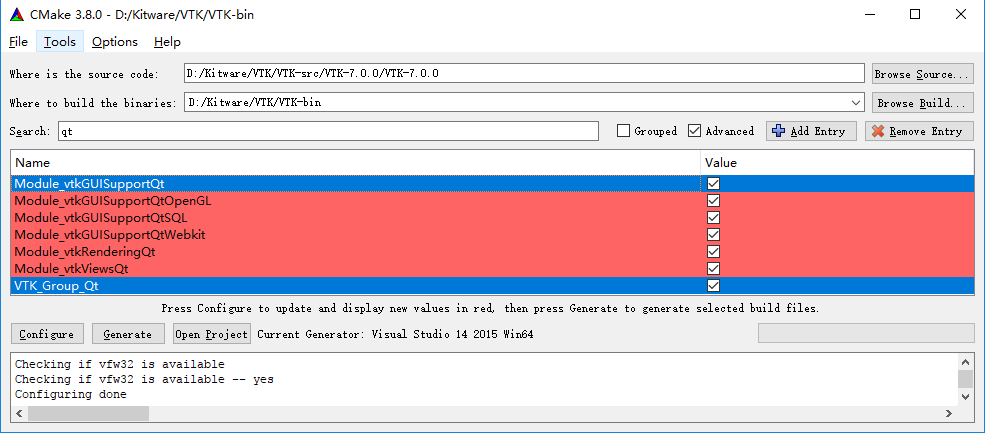Click the empty progress bar beside generator
The image size is (985, 433).
(866, 333)
